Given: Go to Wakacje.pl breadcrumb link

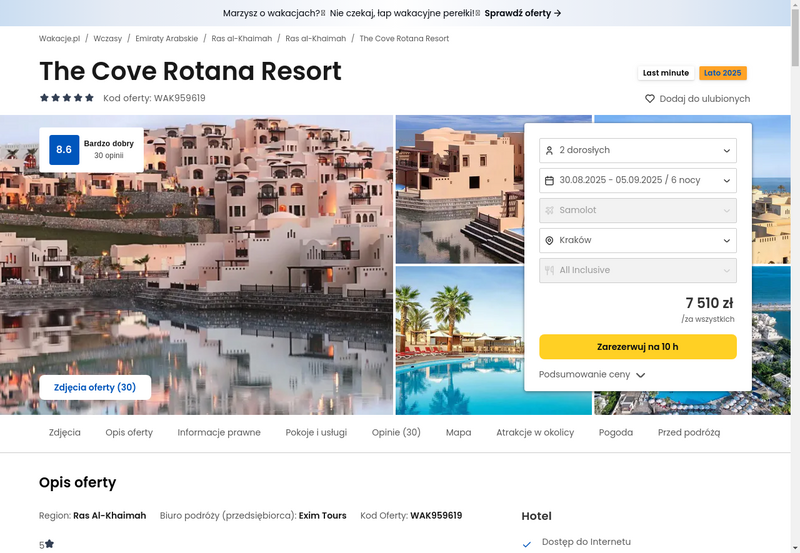Looking at the screenshot, I should tap(60, 38).
